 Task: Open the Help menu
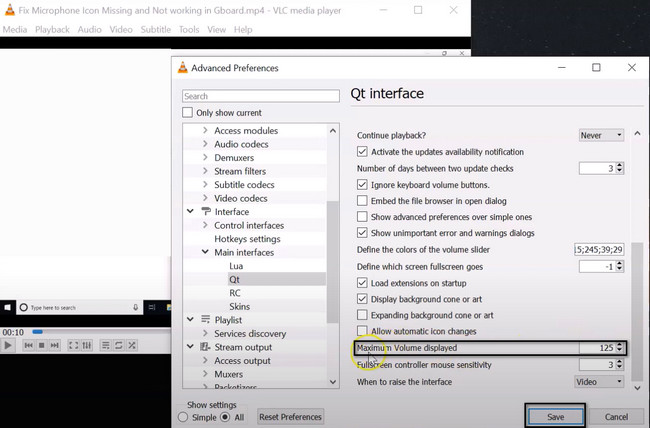(243, 29)
